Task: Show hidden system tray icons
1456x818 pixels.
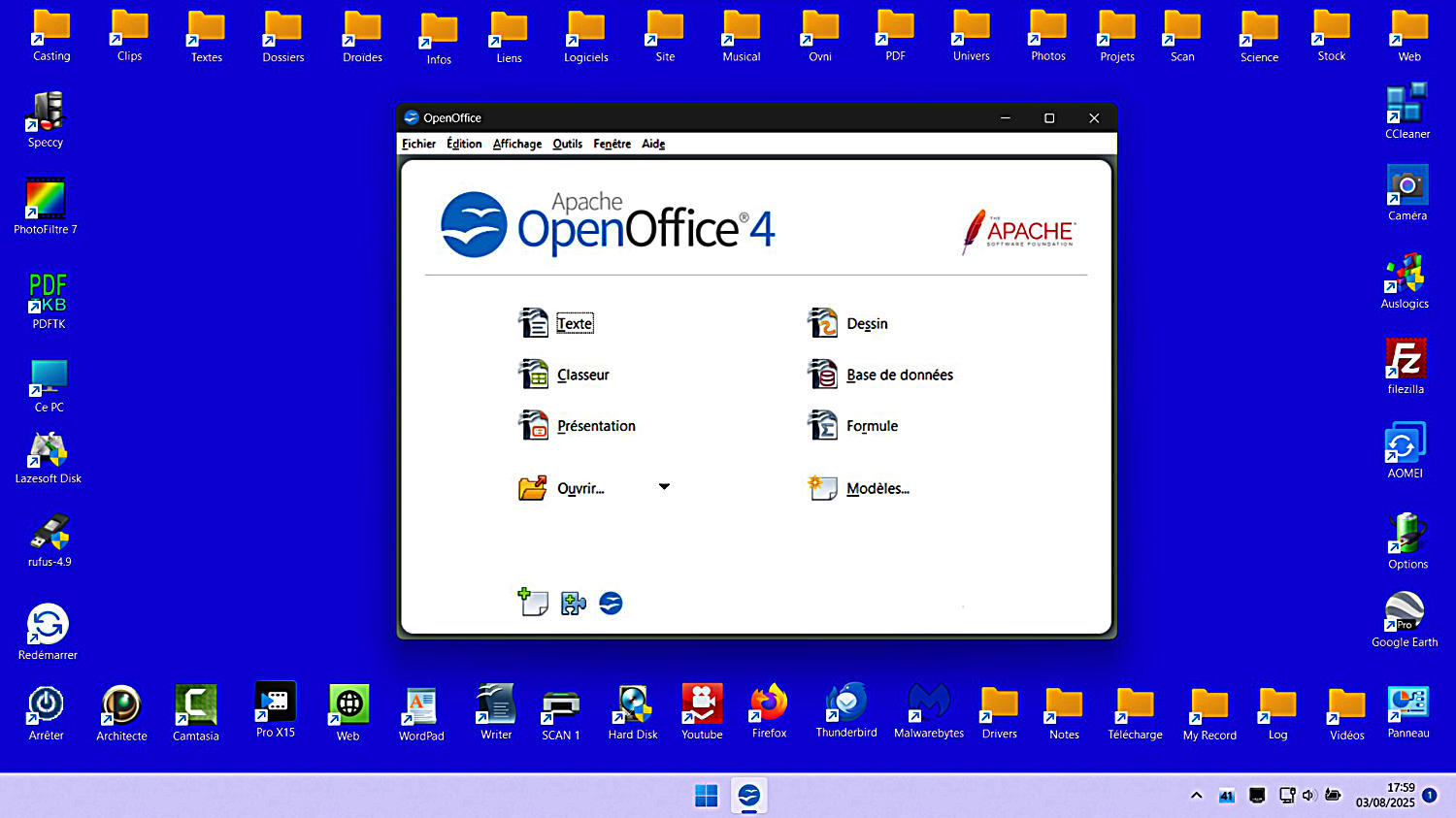Action: [1196, 796]
